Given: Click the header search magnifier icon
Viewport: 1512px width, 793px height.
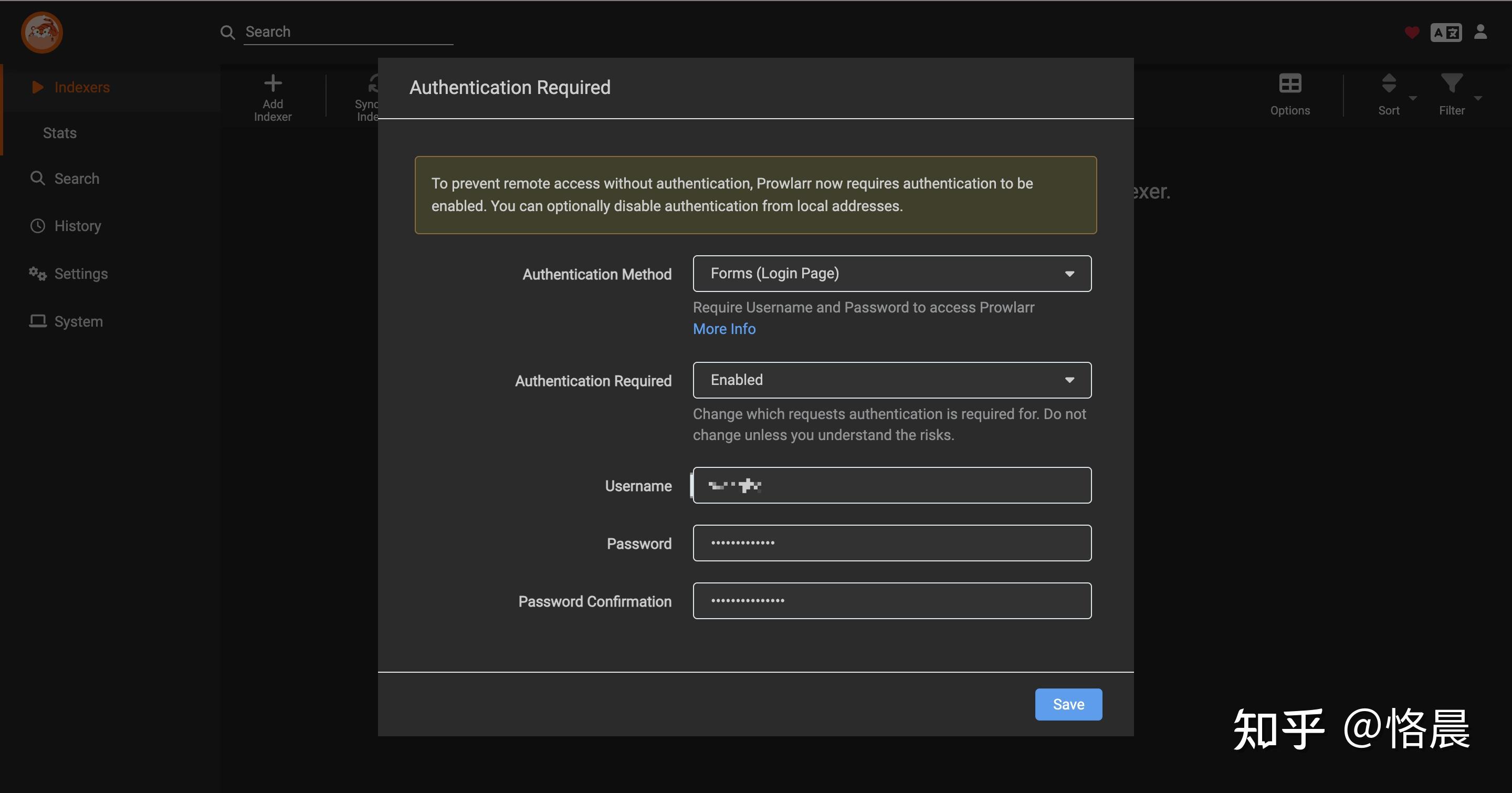Looking at the screenshot, I should 227,32.
